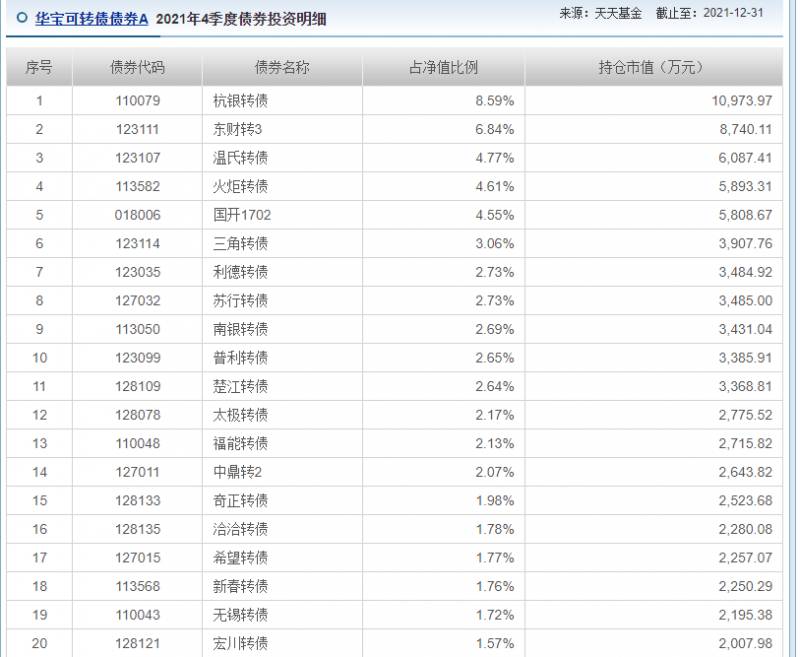Select bond code 113582
The width and height of the screenshot is (800, 657).
pyautogui.click(x=138, y=186)
